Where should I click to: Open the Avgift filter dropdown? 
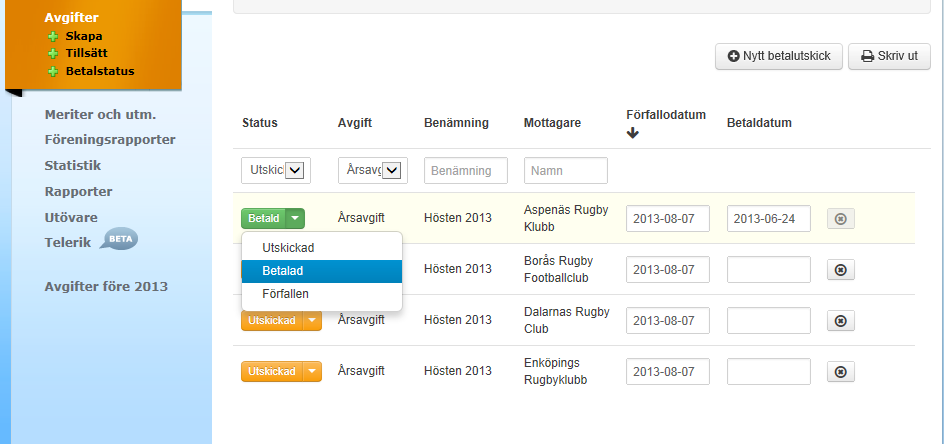point(373,170)
